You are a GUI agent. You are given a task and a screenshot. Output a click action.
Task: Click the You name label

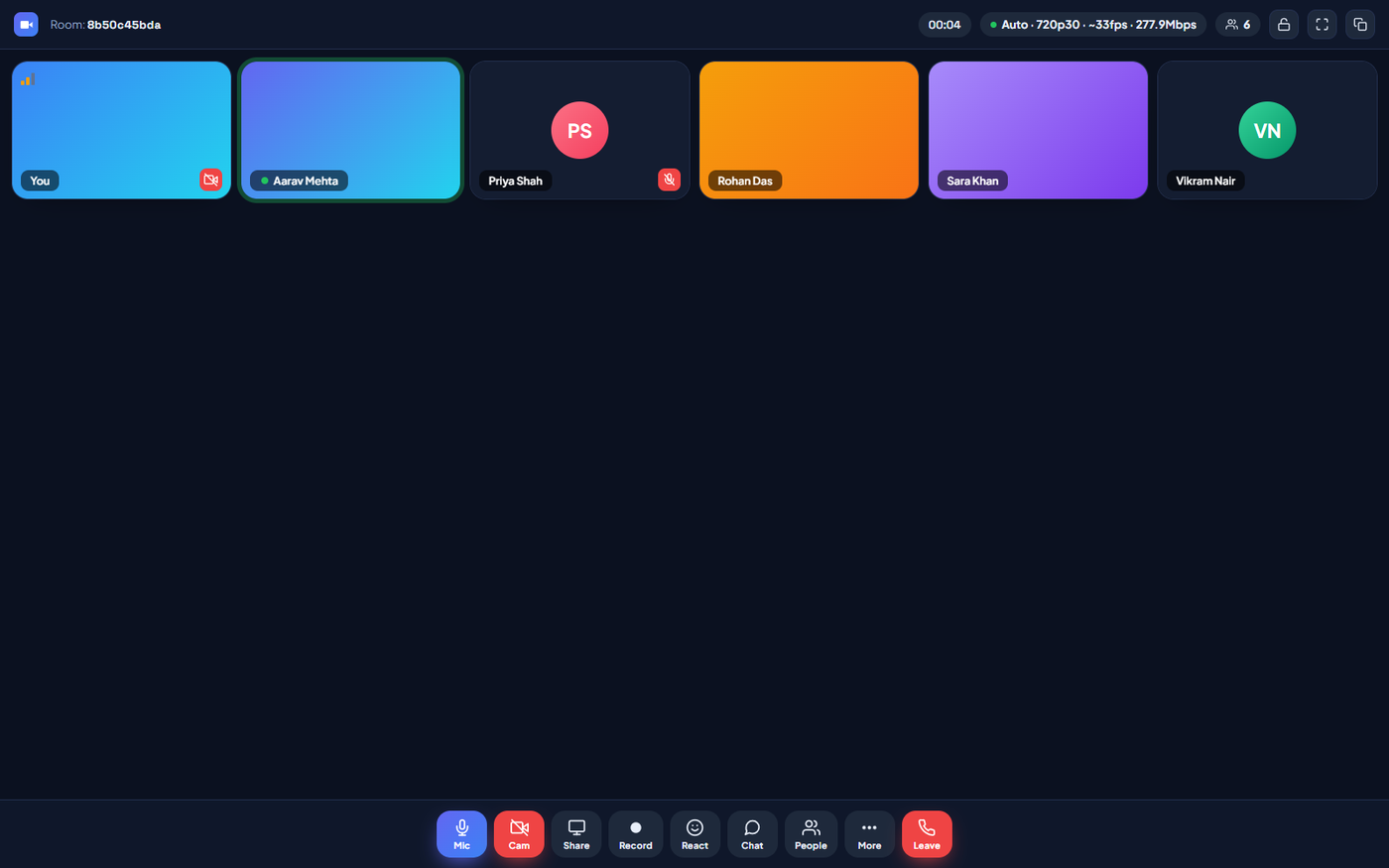click(40, 181)
